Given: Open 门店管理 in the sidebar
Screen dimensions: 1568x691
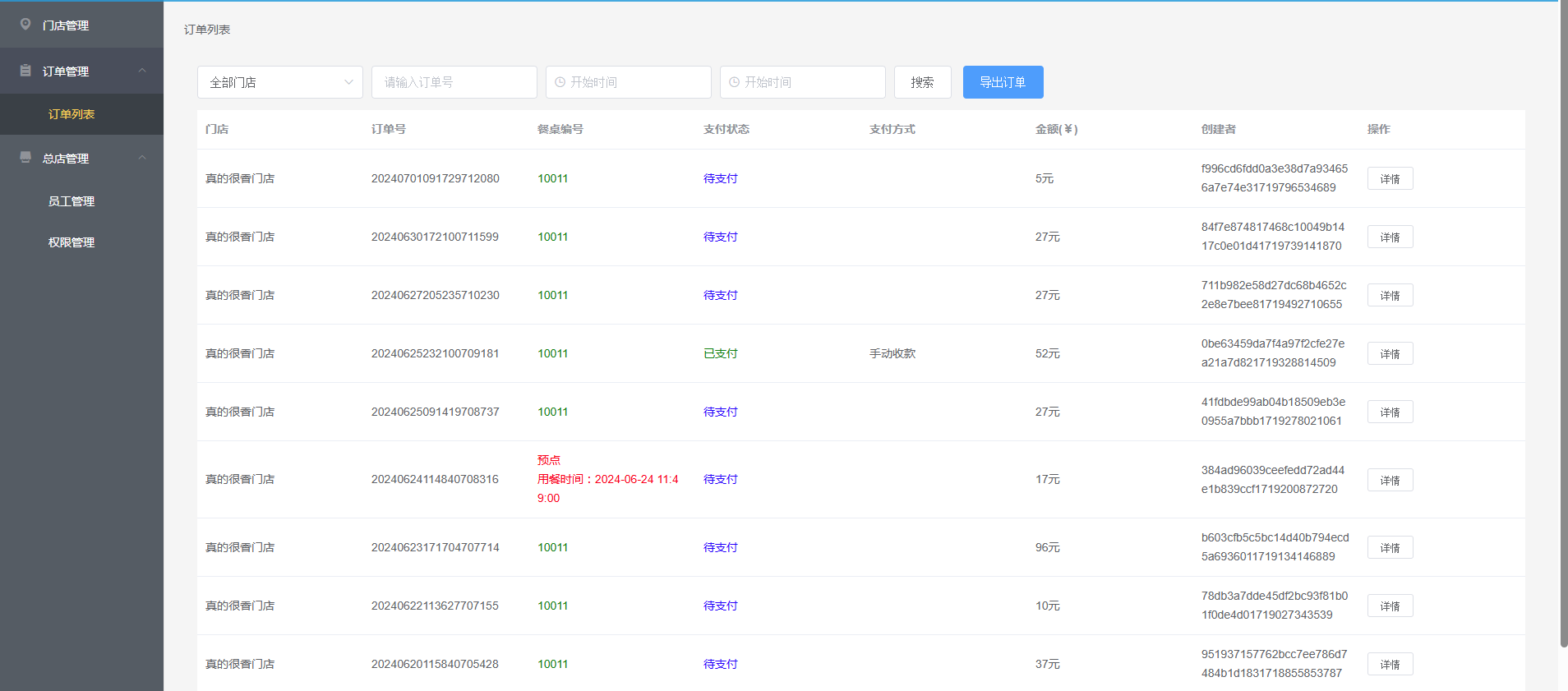Looking at the screenshot, I should (x=66, y=25).
